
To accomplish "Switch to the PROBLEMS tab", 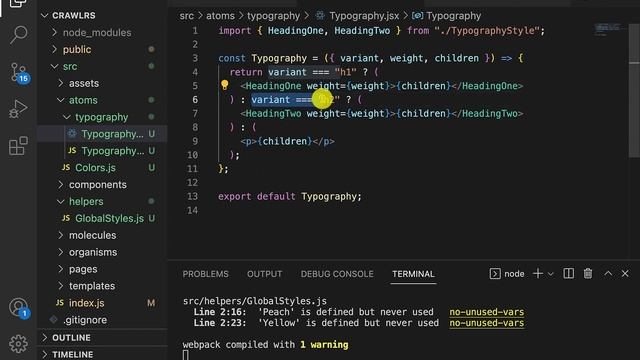I will coord(205,274).
